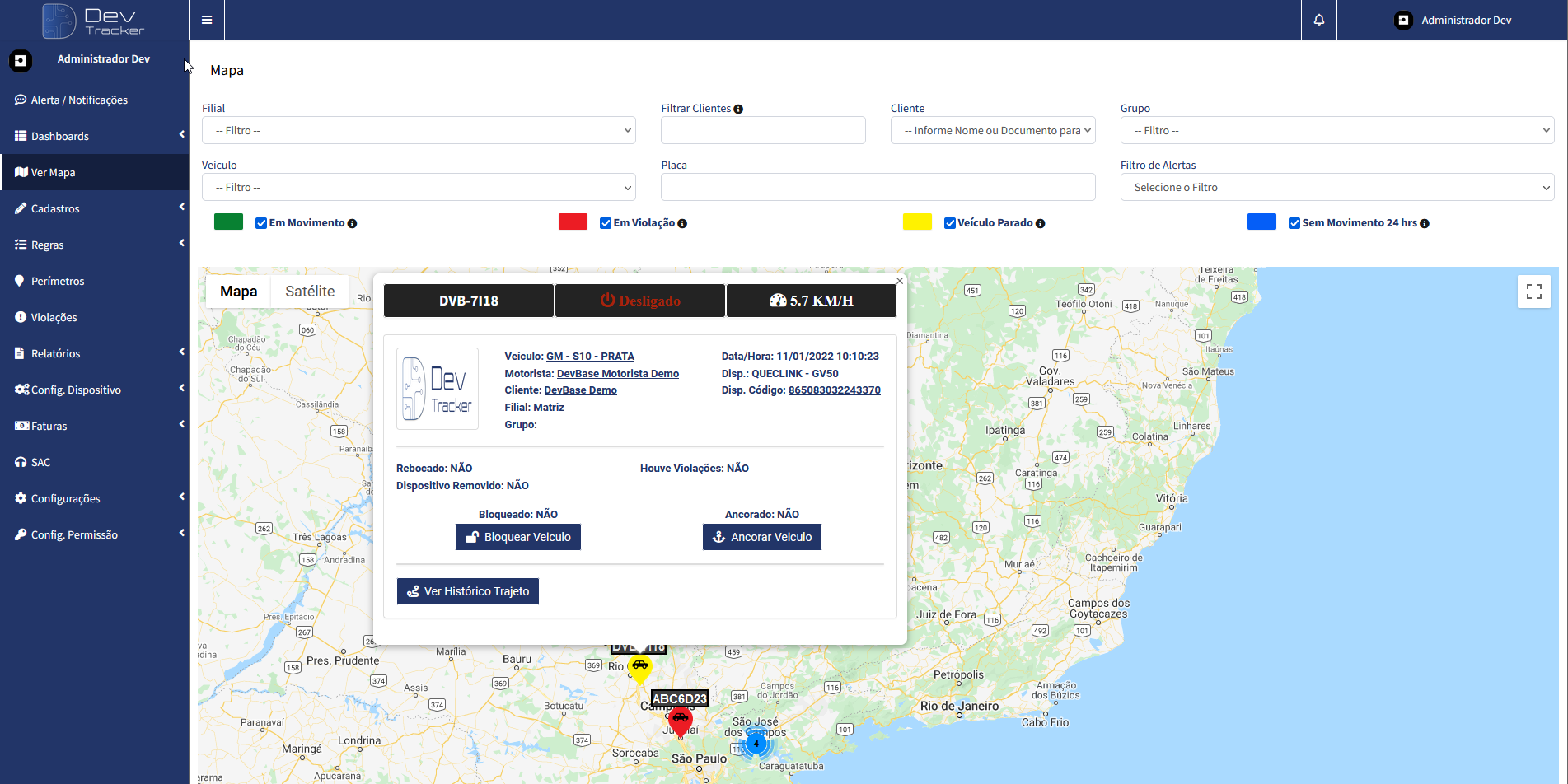Disable the Em Violação filter
The image size is (1568, 784).
604,222
